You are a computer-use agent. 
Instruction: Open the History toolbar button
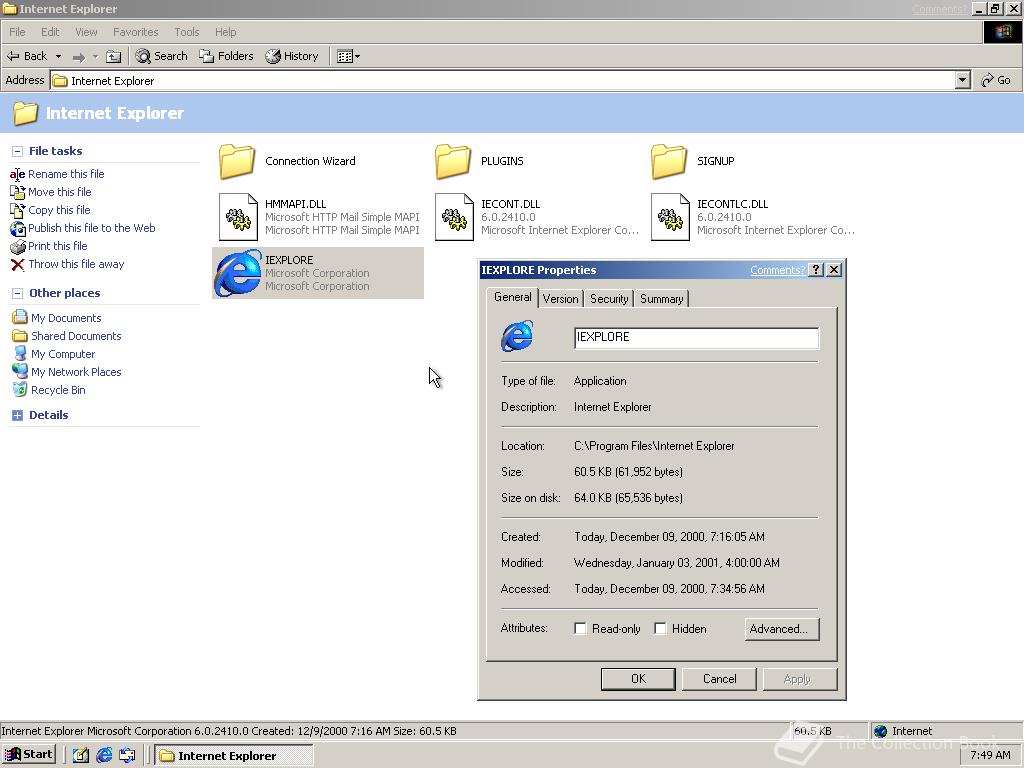[292, 56]
